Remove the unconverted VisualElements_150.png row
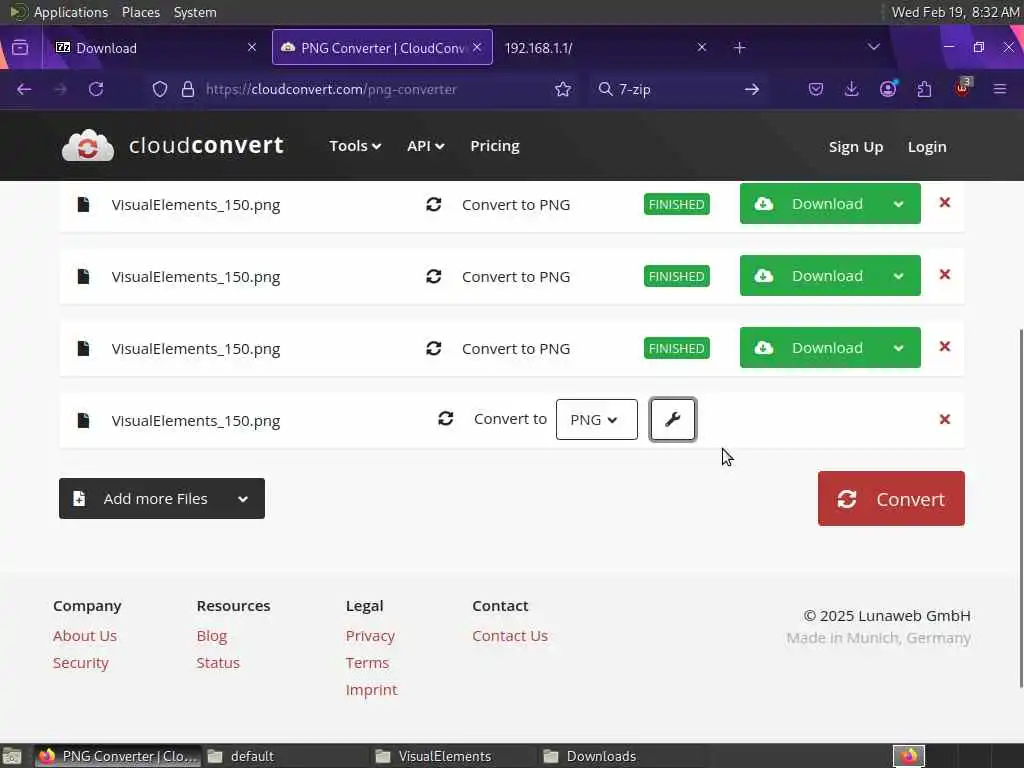Image resolution: width=1024 pixels, height=768 pixels. pos(944,419)
